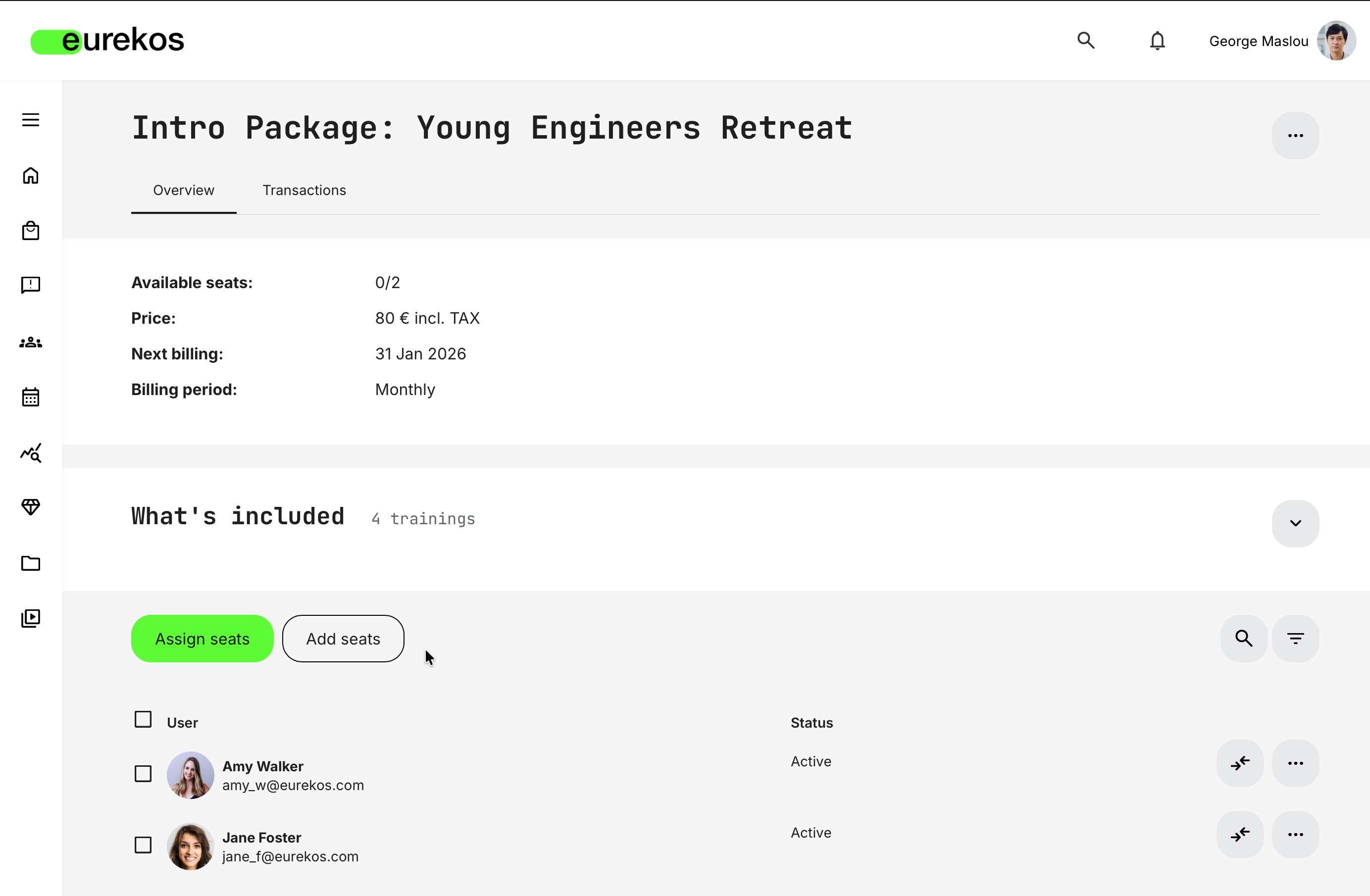Check the select-all users checkbox

tap(143, 719)
